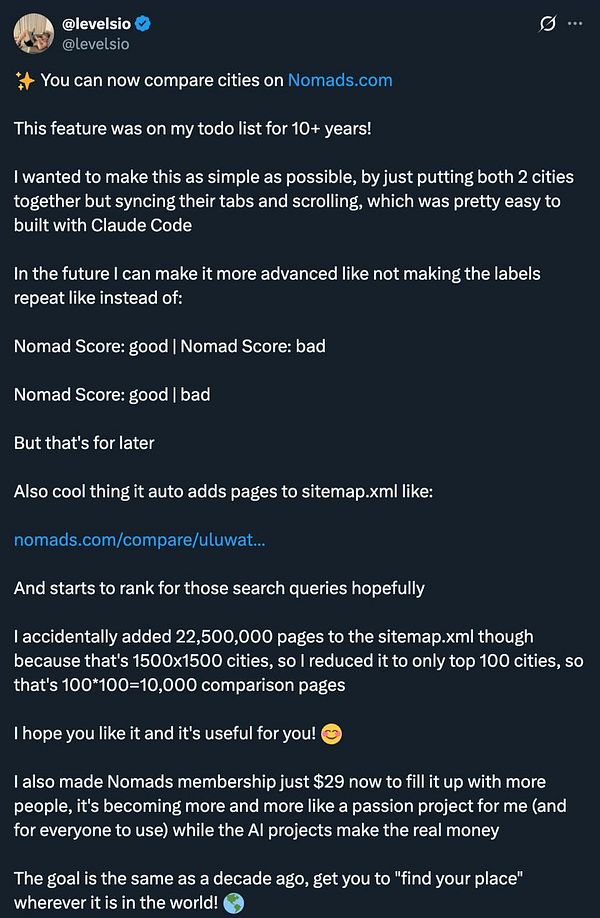Screen dimensions: 600x918
Task: Click the sparkles emoji at post start
Action: (24, 80)
